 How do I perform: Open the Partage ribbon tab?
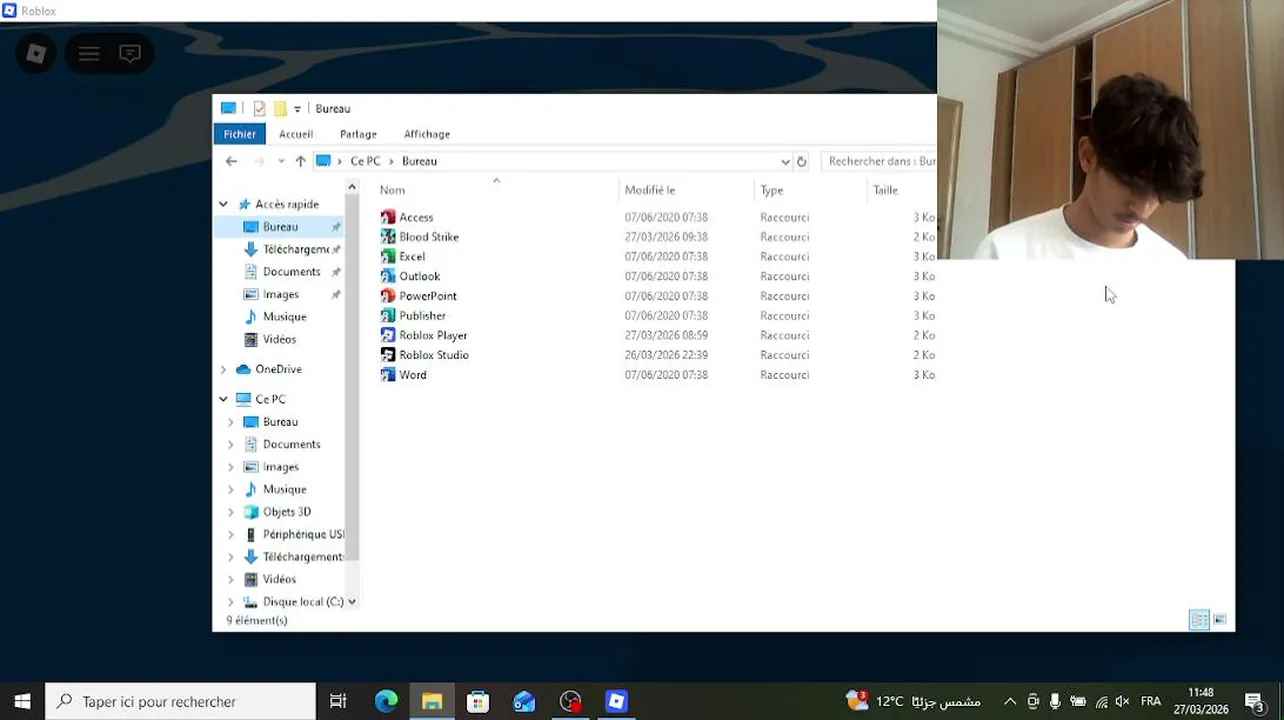coord(358,134)
